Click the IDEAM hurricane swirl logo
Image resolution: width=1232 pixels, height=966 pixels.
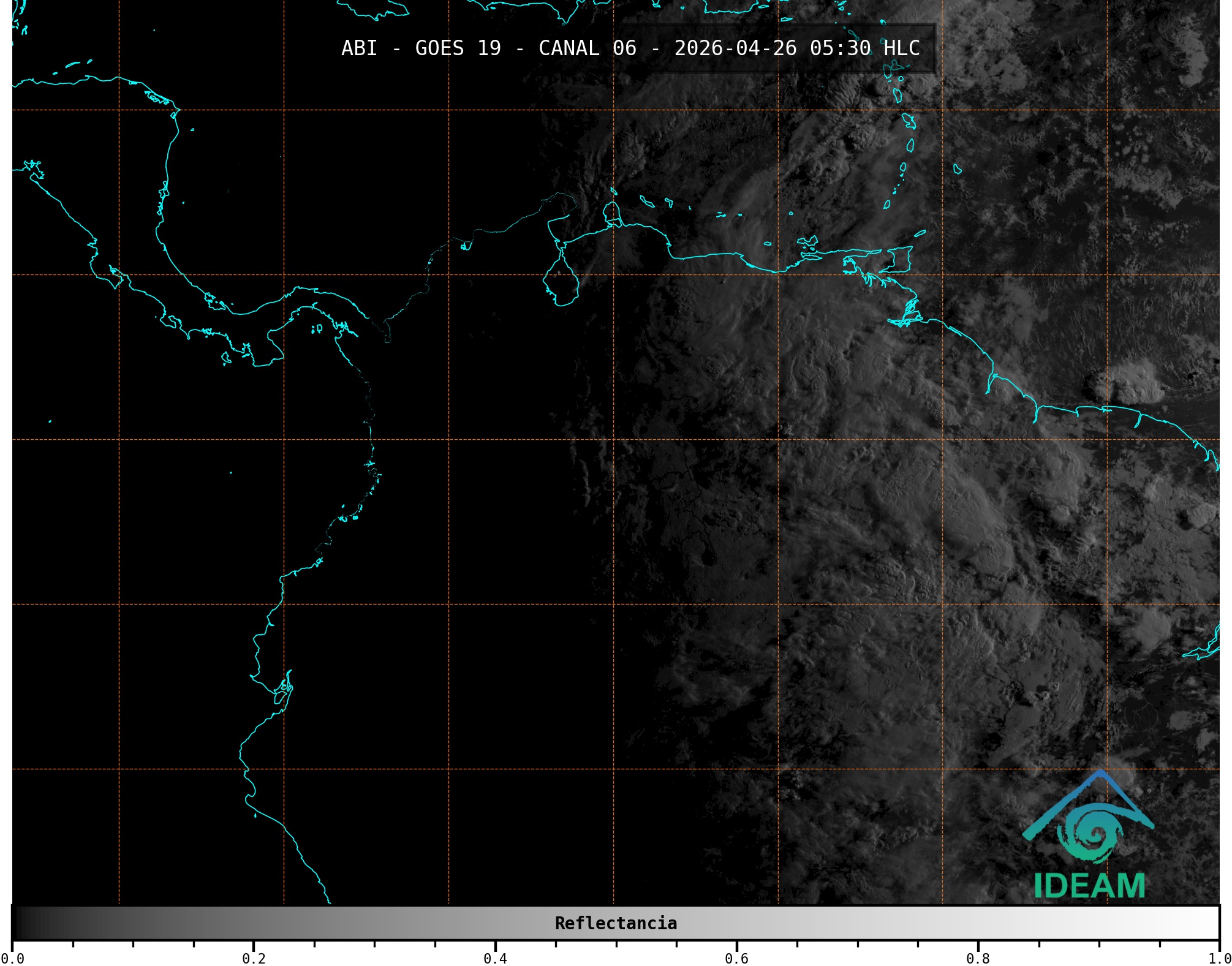coord(1095,834)
